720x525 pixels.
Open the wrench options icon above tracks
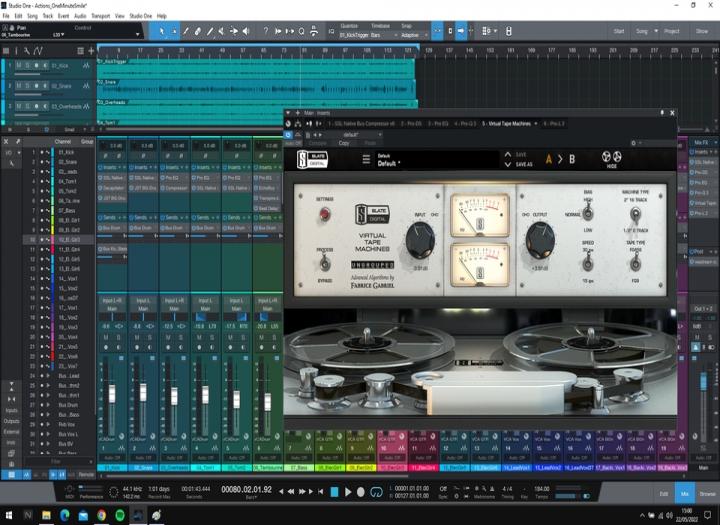coord(27,51)
